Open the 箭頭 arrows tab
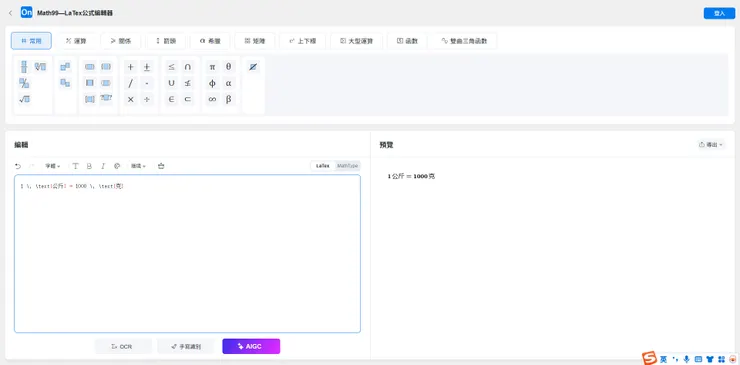740x365 pixels. (x=166, y=41)
